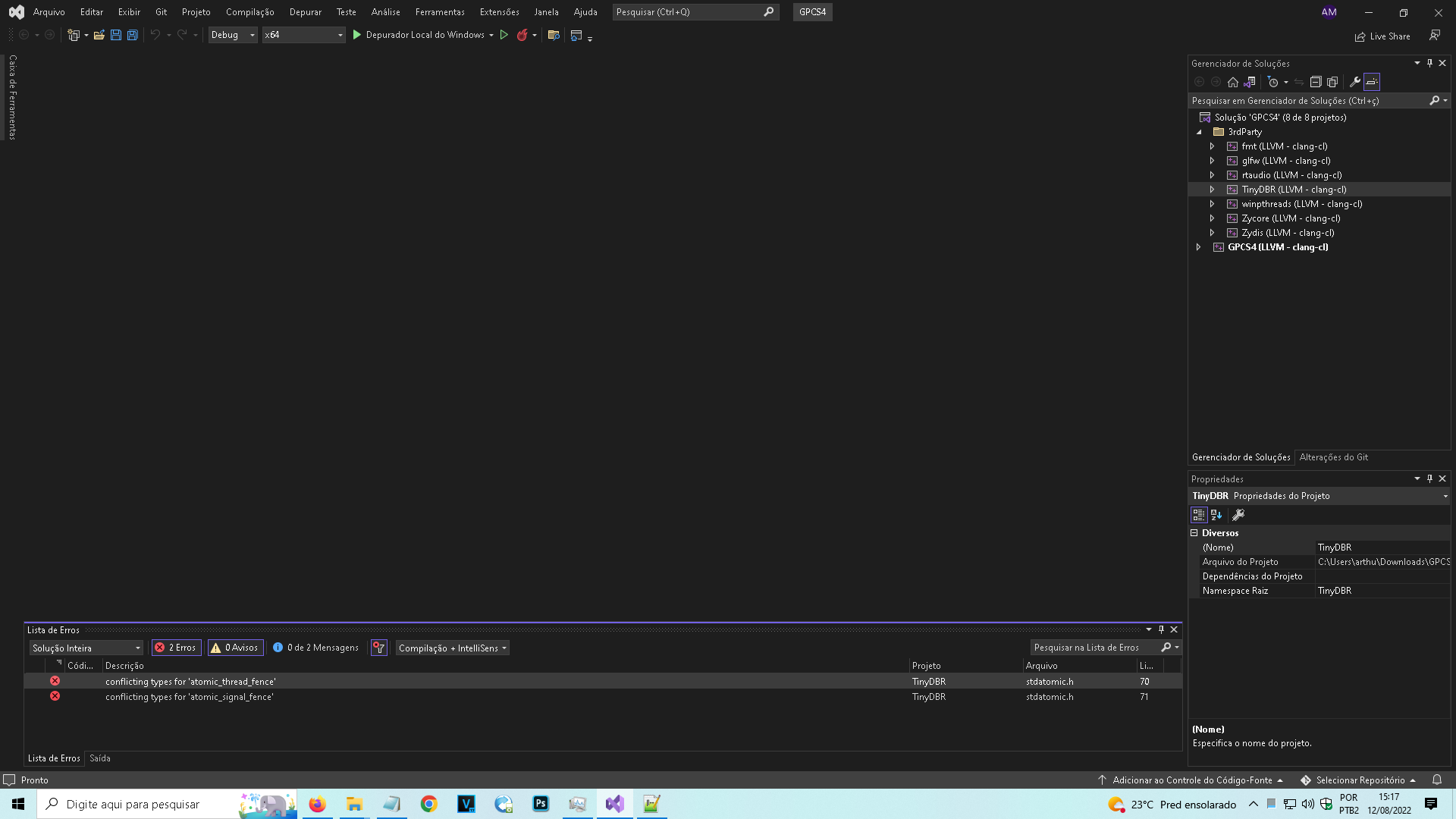Screen dimensions: 1456x819
Task: Open the Ferramentas menu
Action: tap(440, 11)
